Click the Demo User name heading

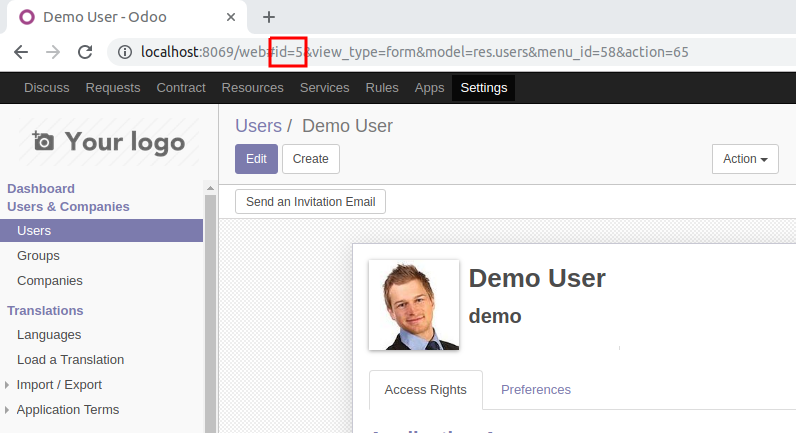[x=537, y=278]
